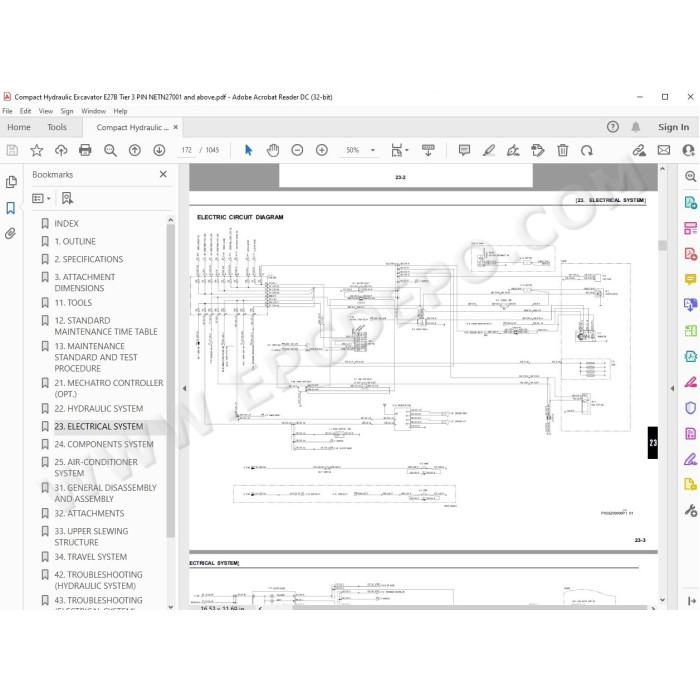This screenshot has height=700, width=700.
Task: Add a sticky note comment
Action: pos(464,150)
